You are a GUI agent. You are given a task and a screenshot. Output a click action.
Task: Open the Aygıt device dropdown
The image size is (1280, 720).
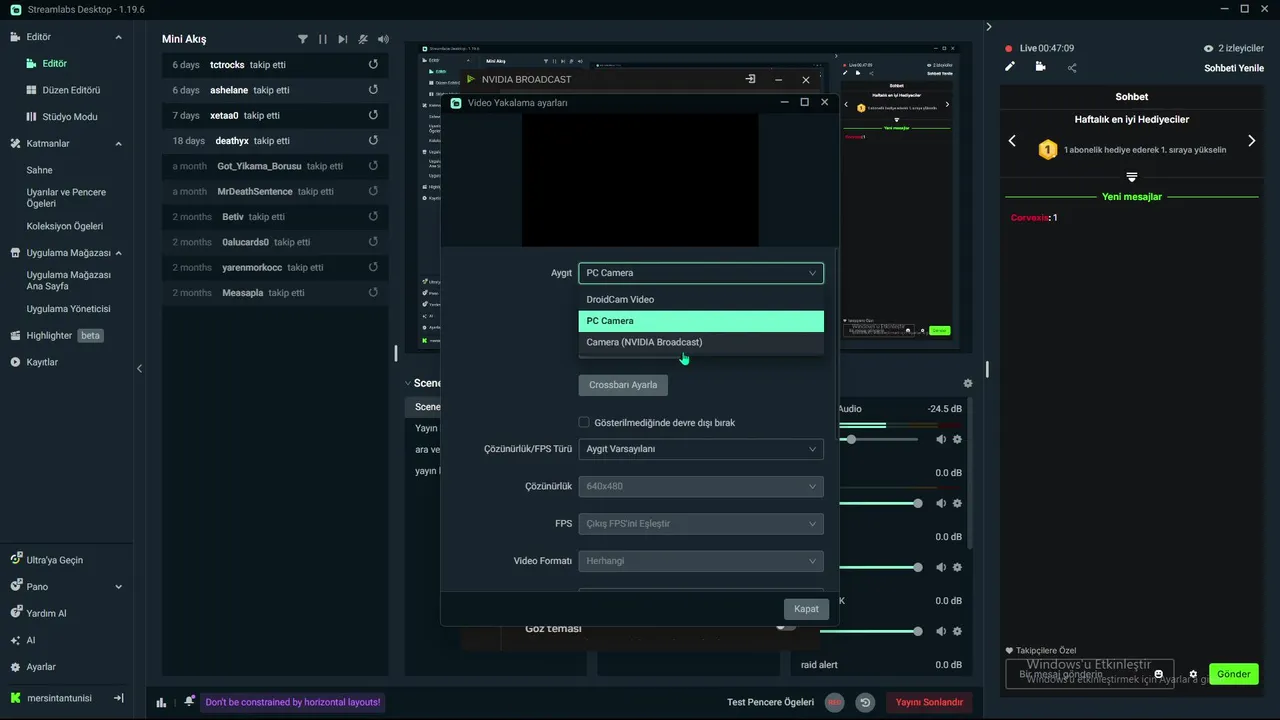[701, 272]
